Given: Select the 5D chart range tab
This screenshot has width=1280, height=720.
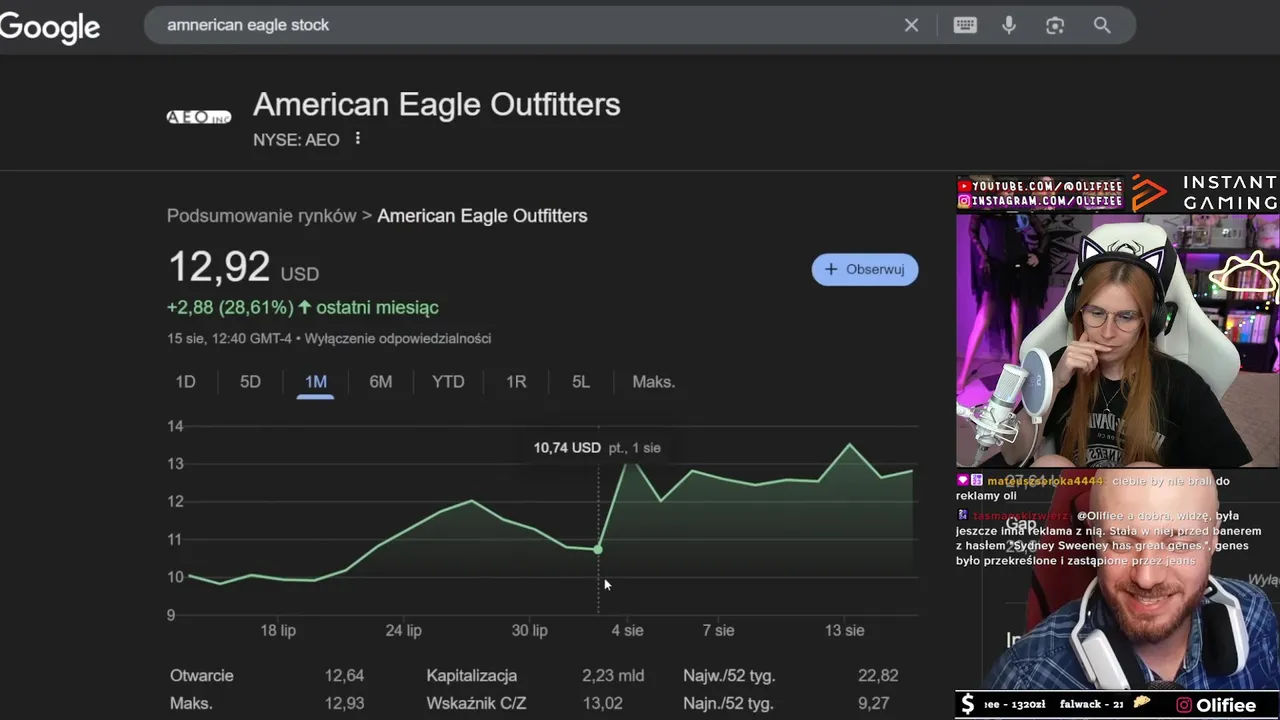Looking at the screenshot, I should coord(250,382).
